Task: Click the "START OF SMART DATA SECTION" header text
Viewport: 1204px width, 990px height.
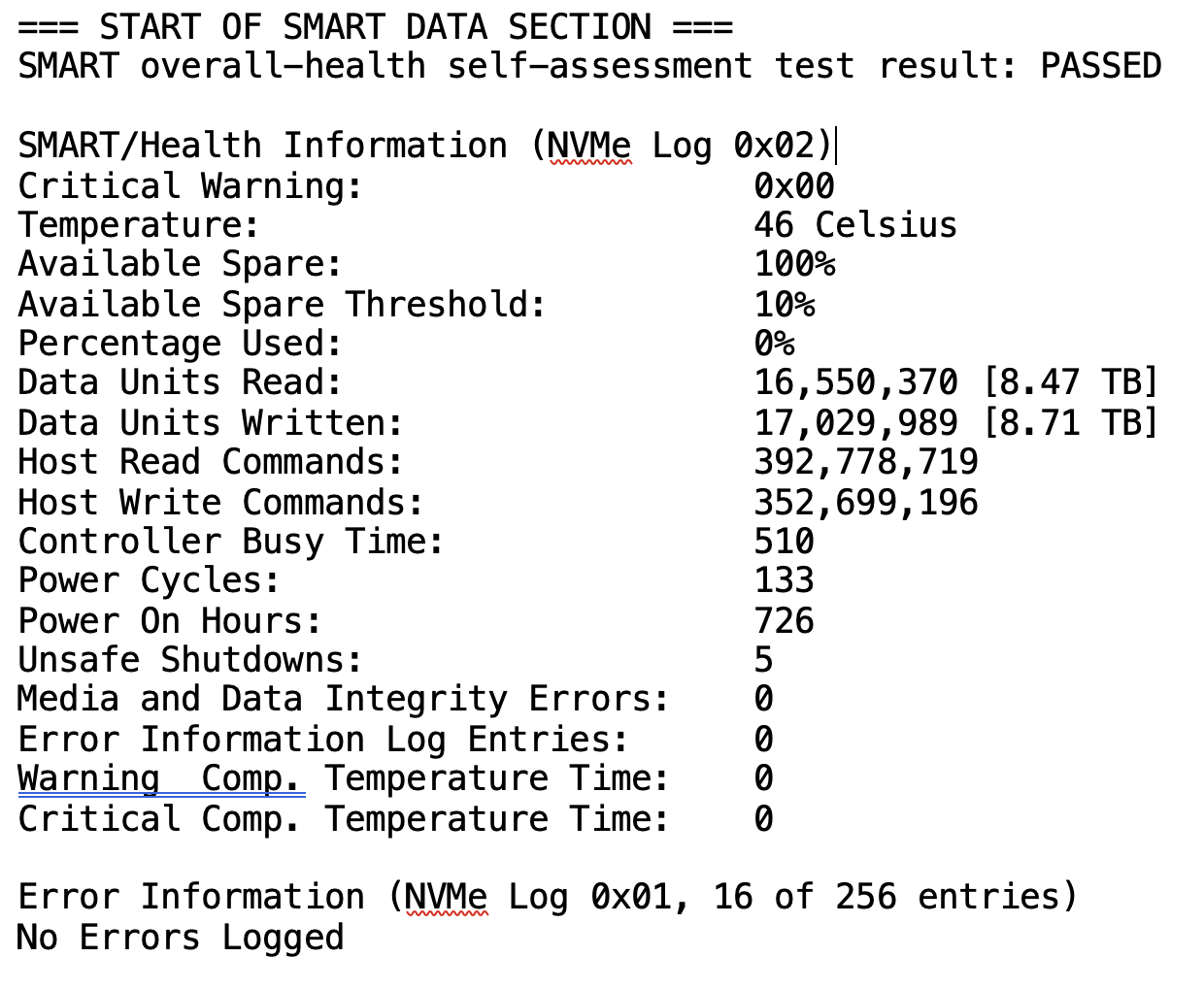Action: [x=375, y=27]
